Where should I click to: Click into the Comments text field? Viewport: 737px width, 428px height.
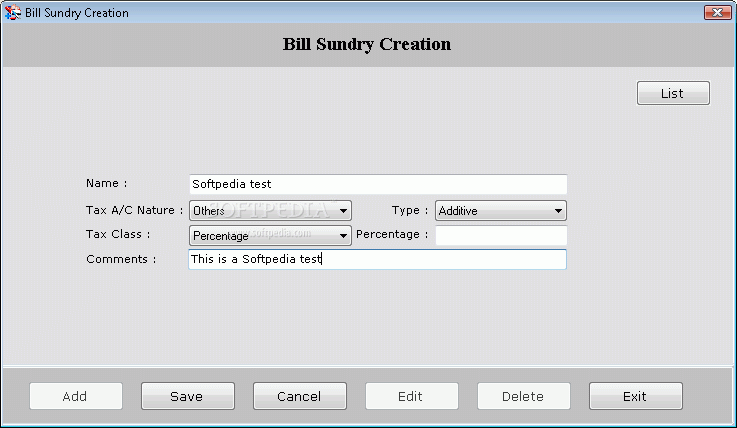pos(377,259)
